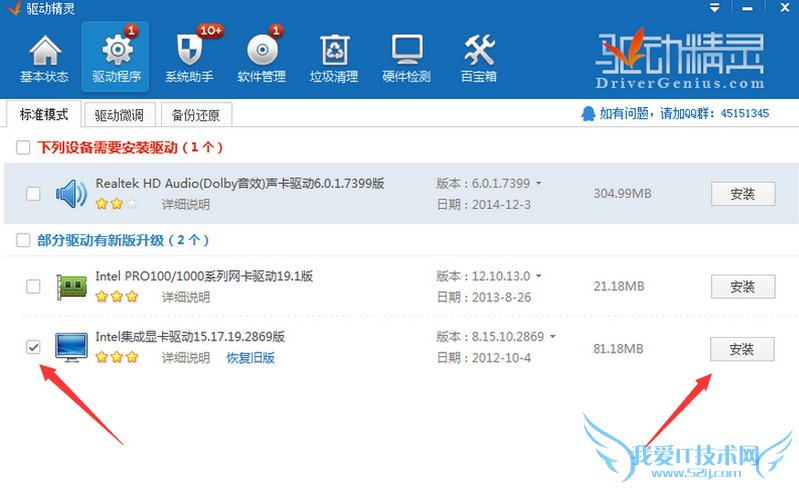799x488 pixels.
Task: Switch to the 驱动微调 tab
Action: pyautogui.click(x=119, y=115)
